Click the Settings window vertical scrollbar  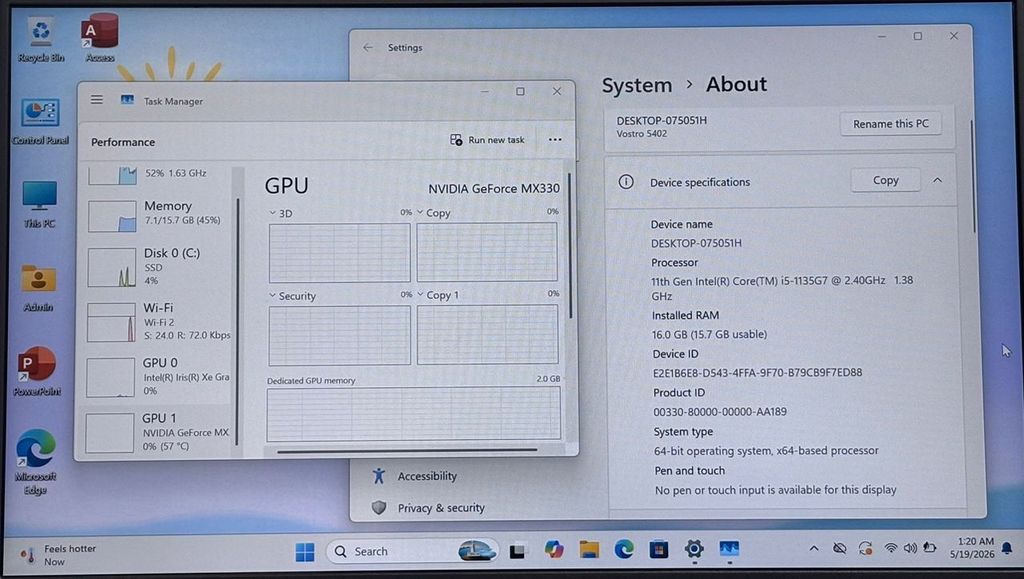(973, 176)
